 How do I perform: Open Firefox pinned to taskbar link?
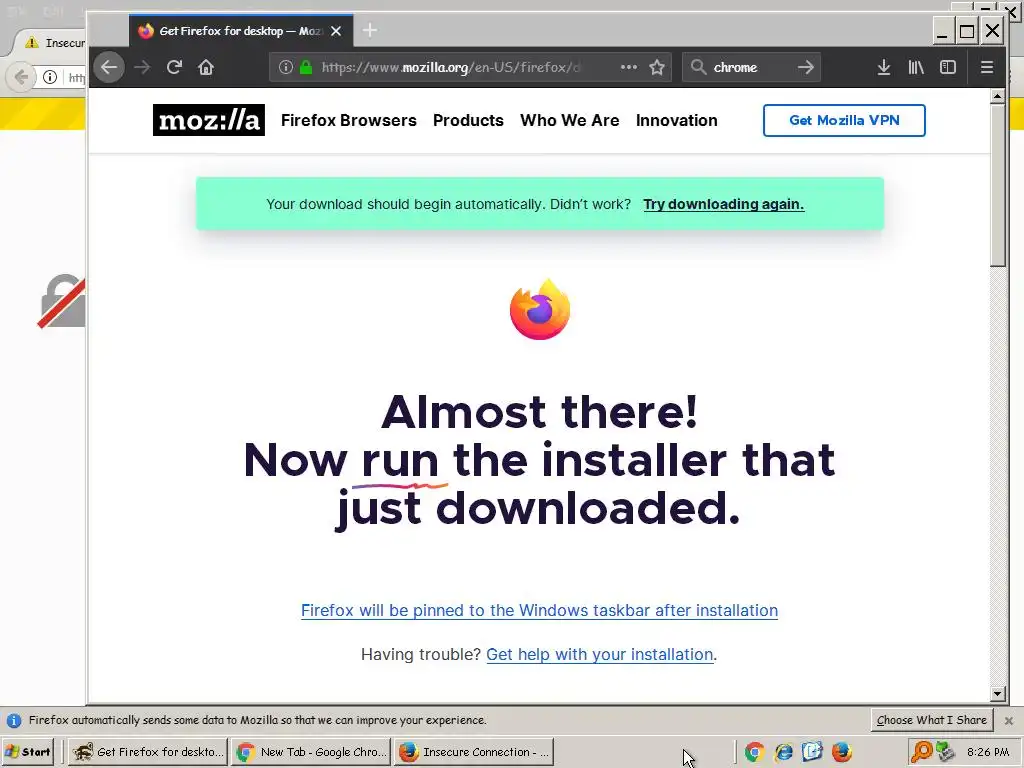pos(539,611)
